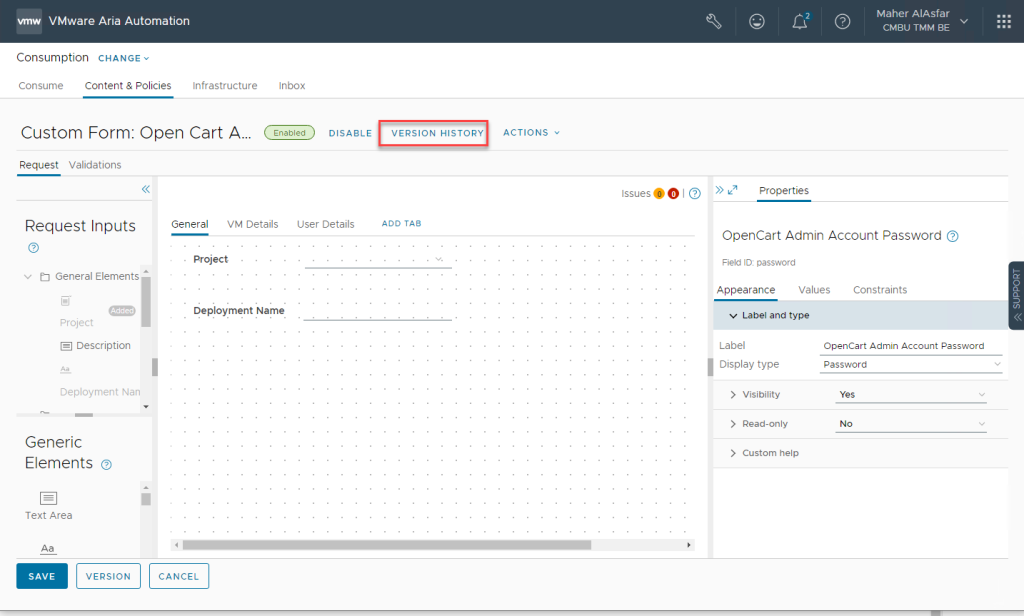Open the Project dropdown on the canvas
This screenshot has width=1024, height=616.
pyautogui.click(x=378, y=259)
